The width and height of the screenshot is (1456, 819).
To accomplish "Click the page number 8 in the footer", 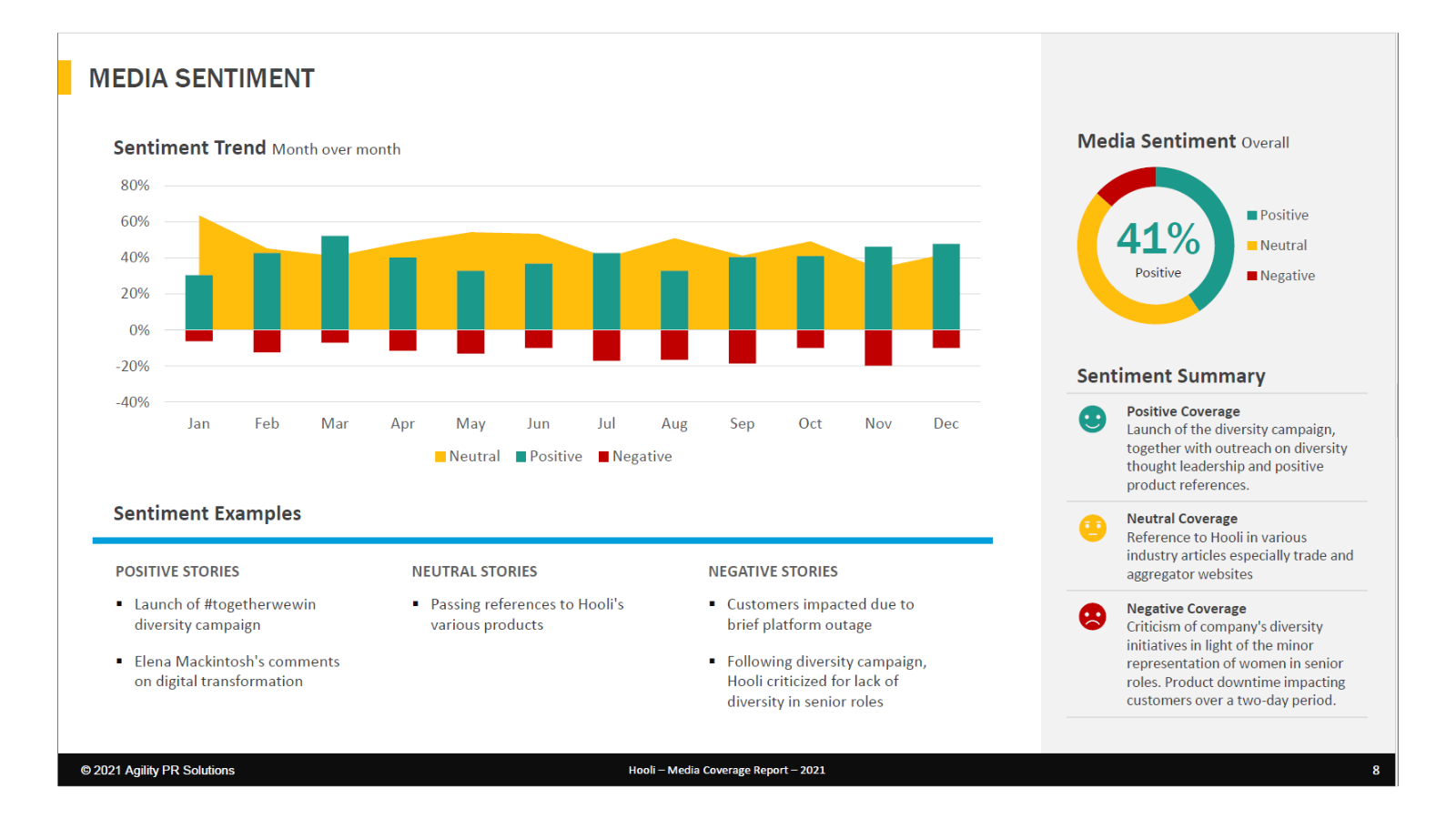I will (1376, 771).
